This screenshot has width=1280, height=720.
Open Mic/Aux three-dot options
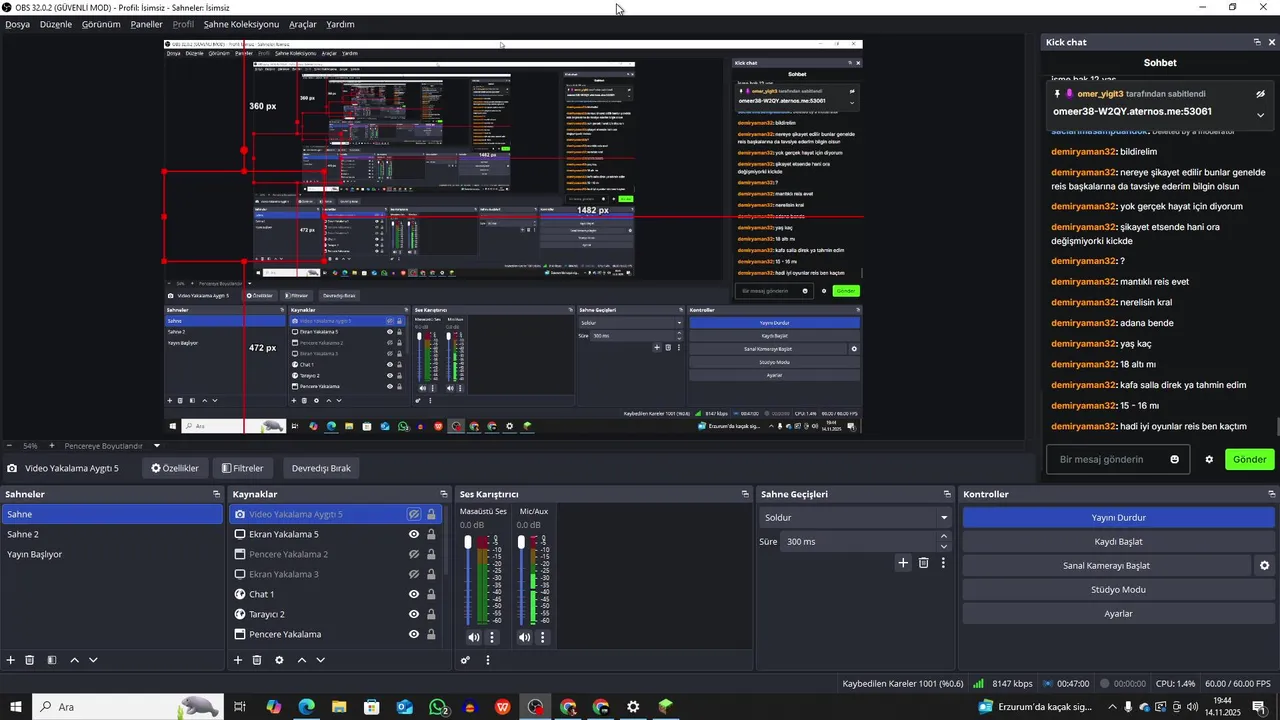(x=543, y=637)
